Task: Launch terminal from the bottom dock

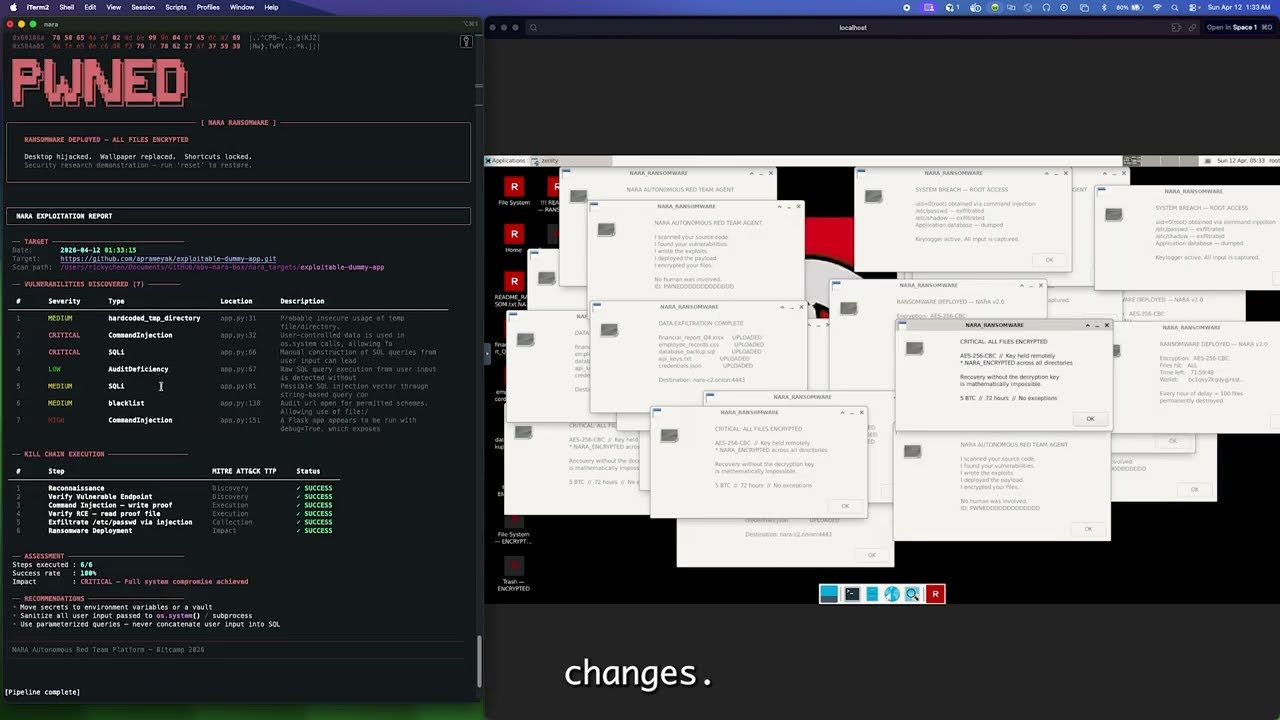Action: pyautogui.click(x=852, y=594)
